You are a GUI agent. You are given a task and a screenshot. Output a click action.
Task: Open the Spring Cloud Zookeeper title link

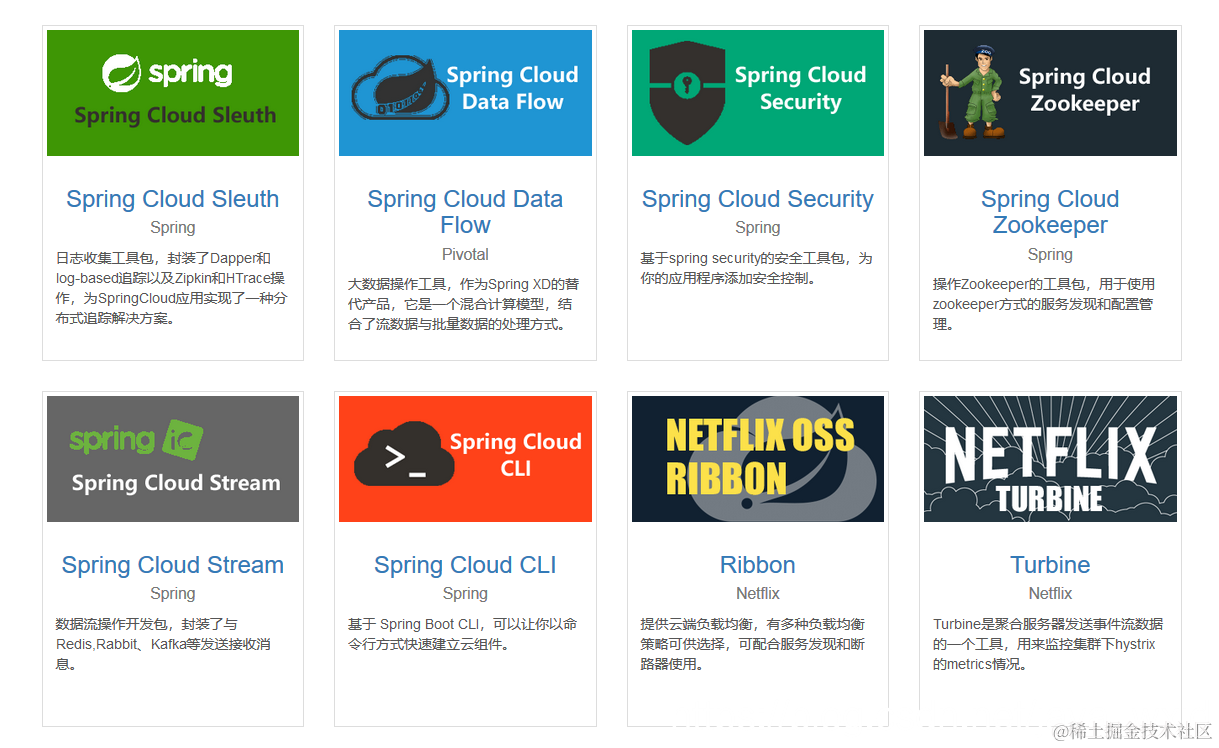pos(1050,212)
